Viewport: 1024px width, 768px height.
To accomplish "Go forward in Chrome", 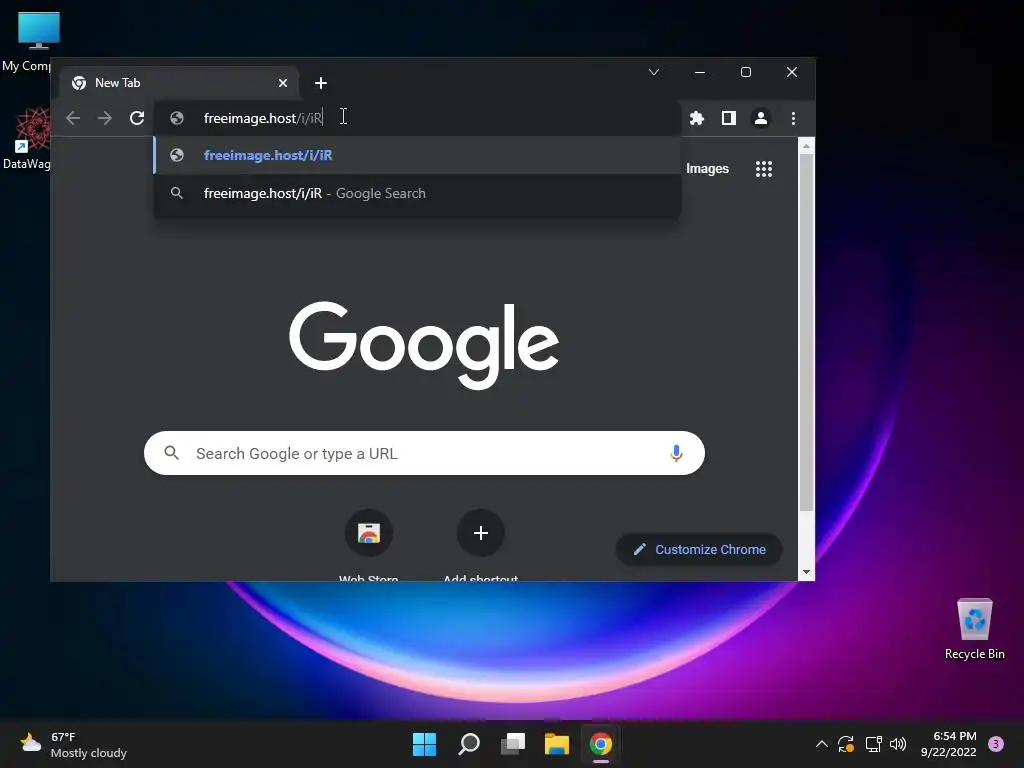I will pos(104,118).
